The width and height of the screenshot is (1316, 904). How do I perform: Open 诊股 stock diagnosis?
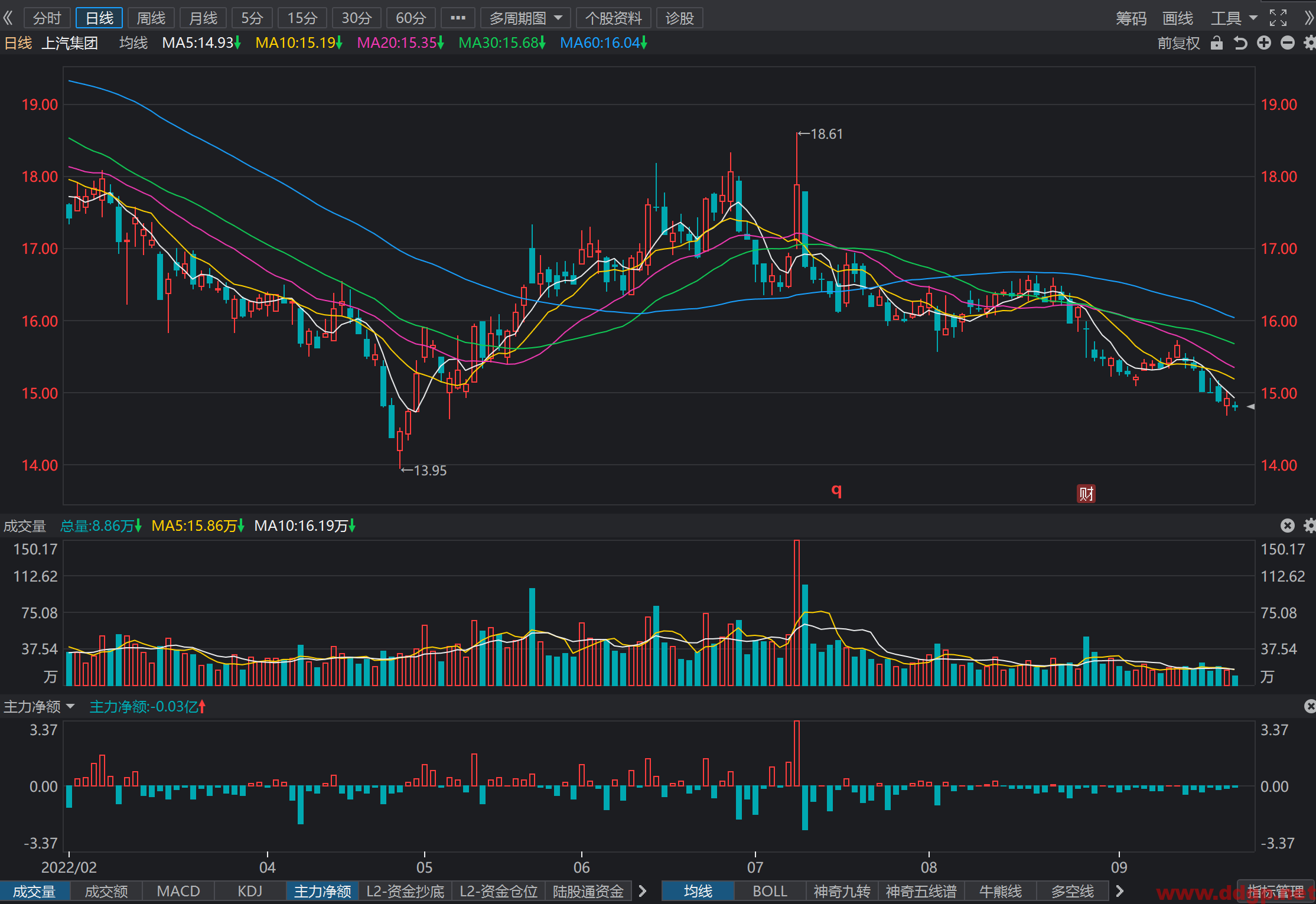[x=679, y=18]
